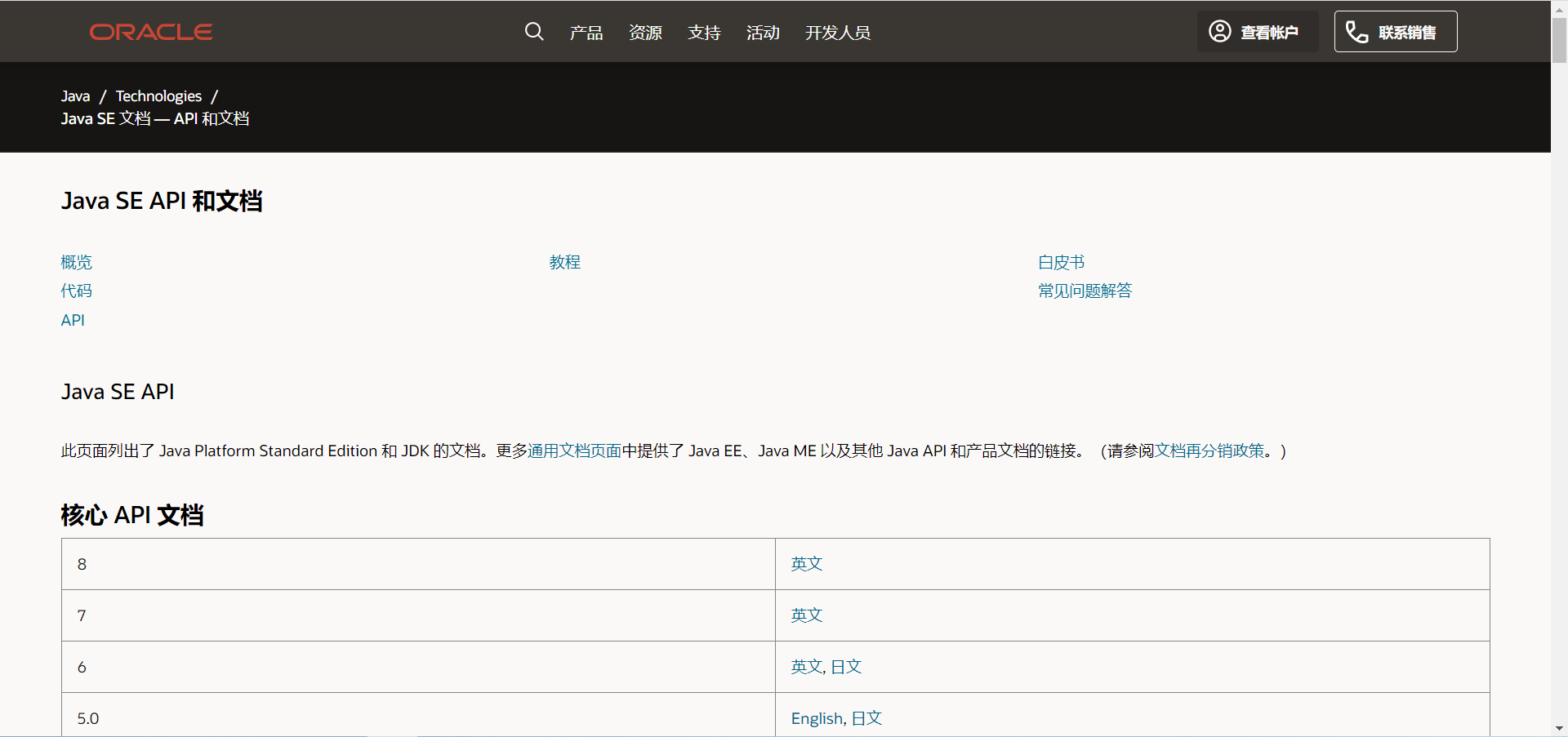Click the 核心 API 文档 heading
The height and width of the screenshot is (737, 1568).
tap(132, 515)
